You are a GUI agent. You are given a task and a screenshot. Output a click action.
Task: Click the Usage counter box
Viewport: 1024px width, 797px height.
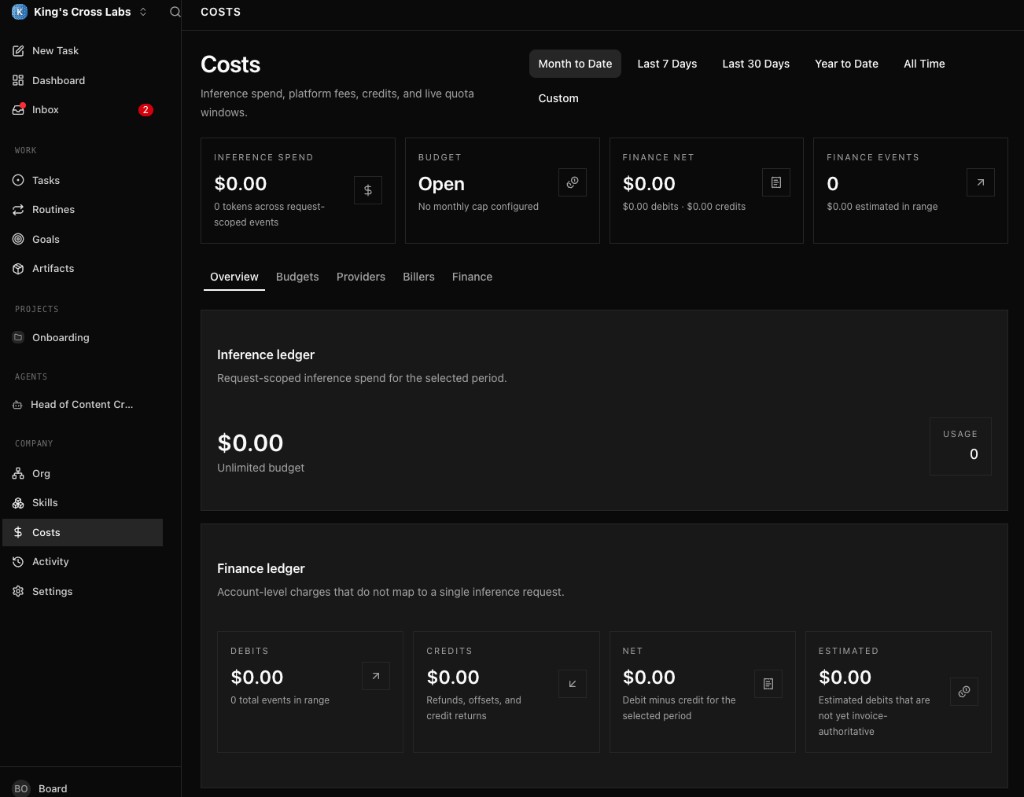[960, 446]
